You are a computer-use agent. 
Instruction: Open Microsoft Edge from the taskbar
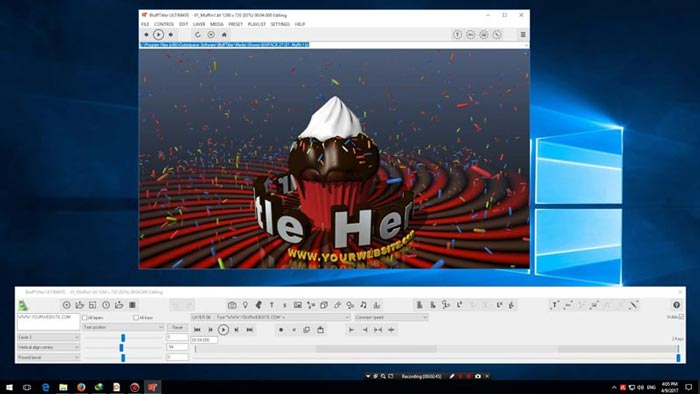pyautogui.click(x=46, y=387)
